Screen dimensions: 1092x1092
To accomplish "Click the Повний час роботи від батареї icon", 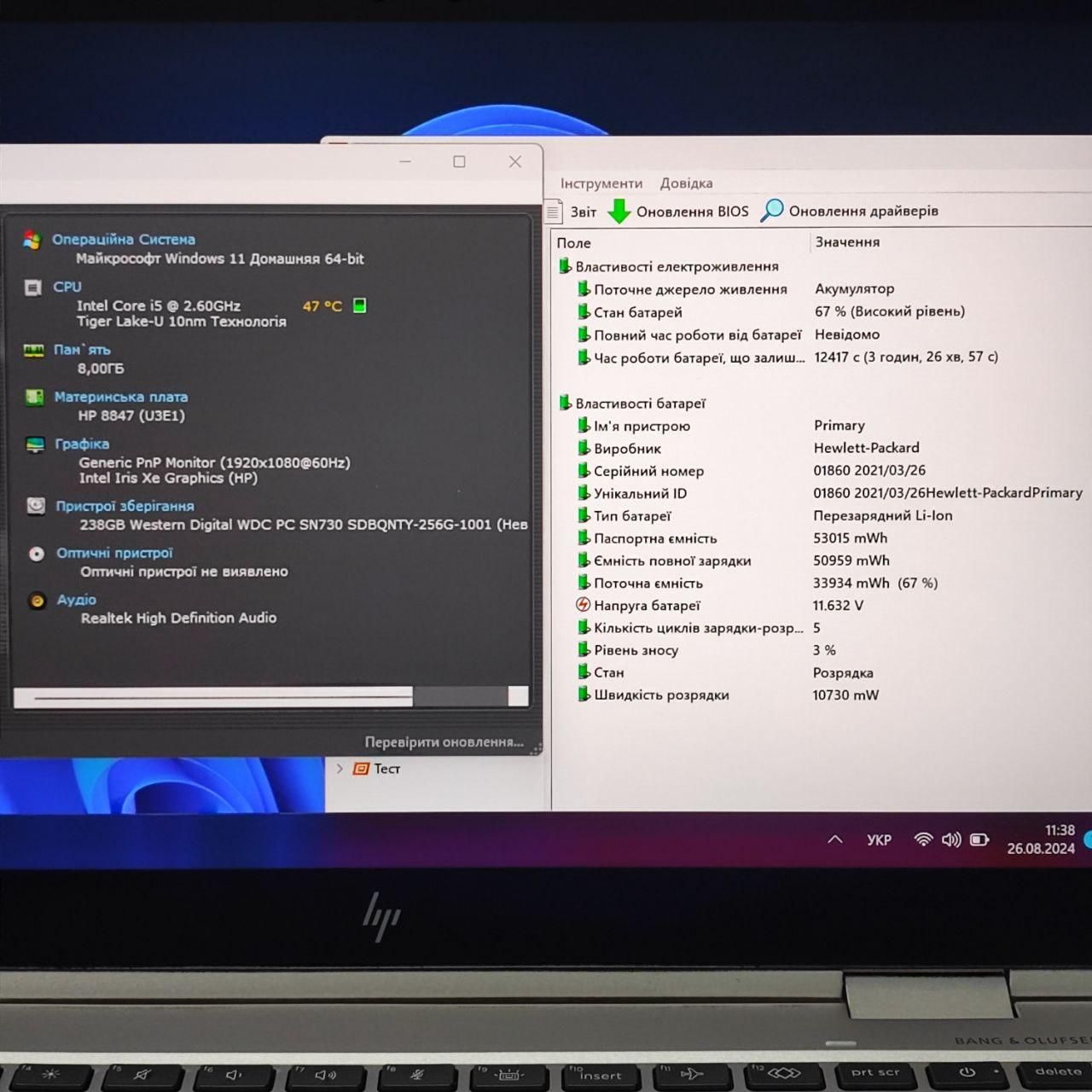I will coord(584,335).
